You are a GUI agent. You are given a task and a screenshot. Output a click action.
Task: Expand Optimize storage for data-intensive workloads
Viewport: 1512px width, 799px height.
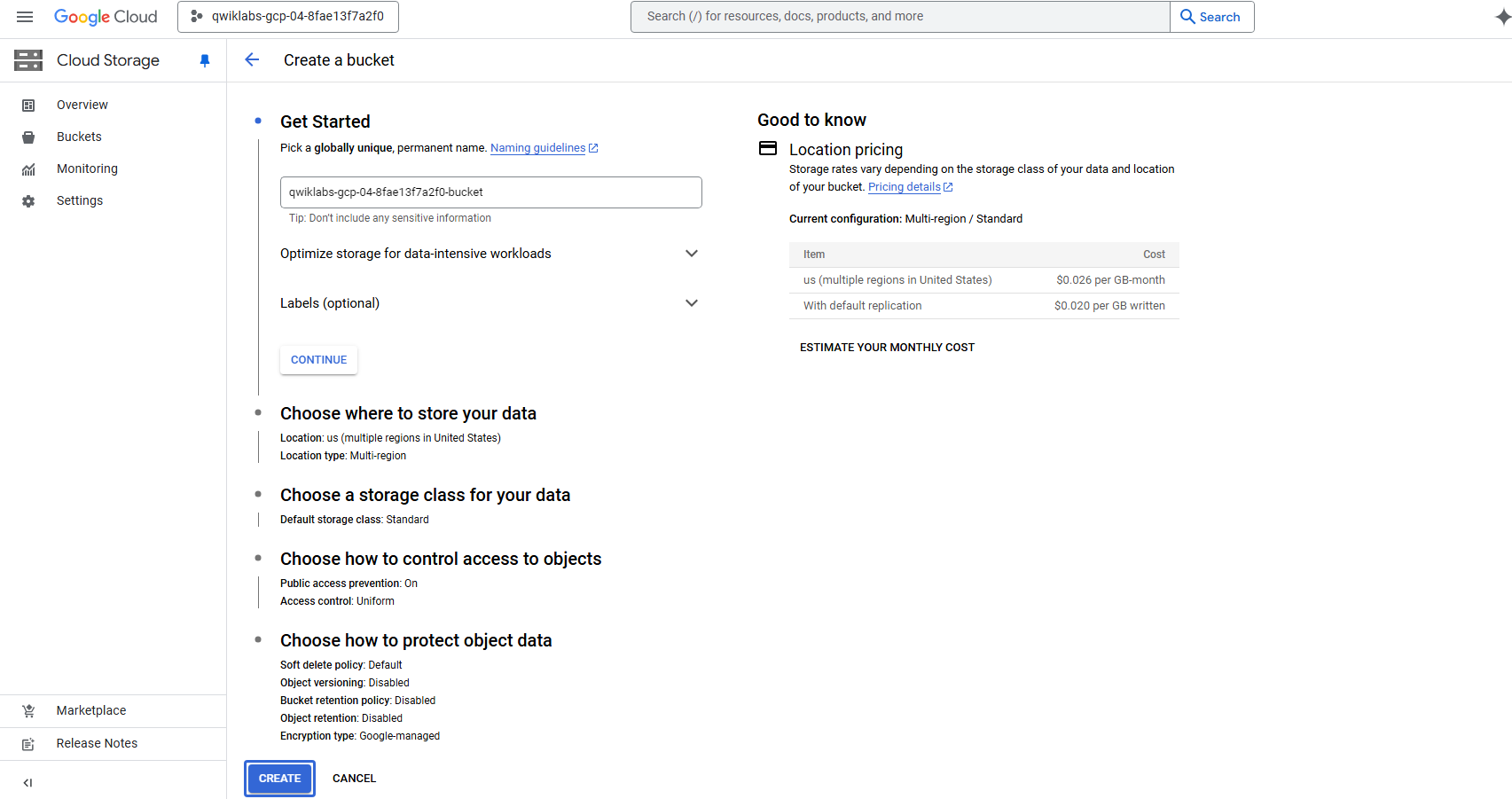coord(490,254)
